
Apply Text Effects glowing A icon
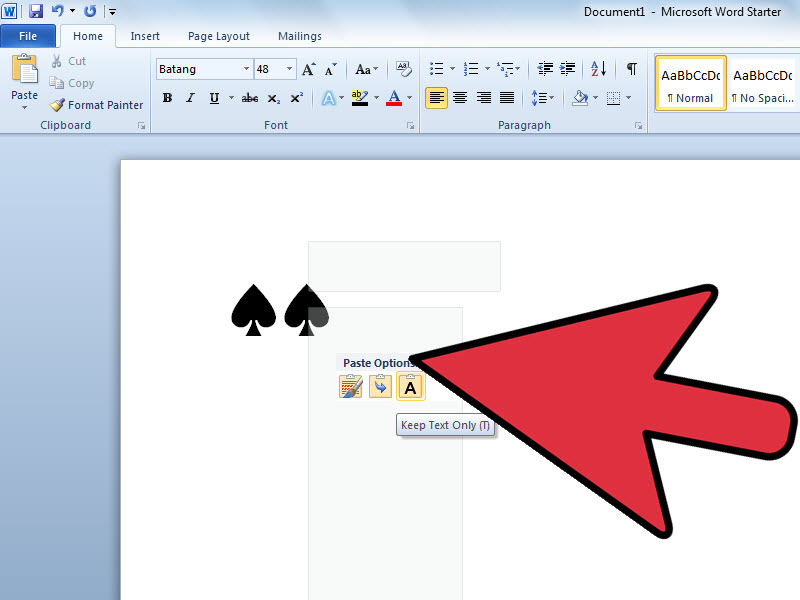329,98
